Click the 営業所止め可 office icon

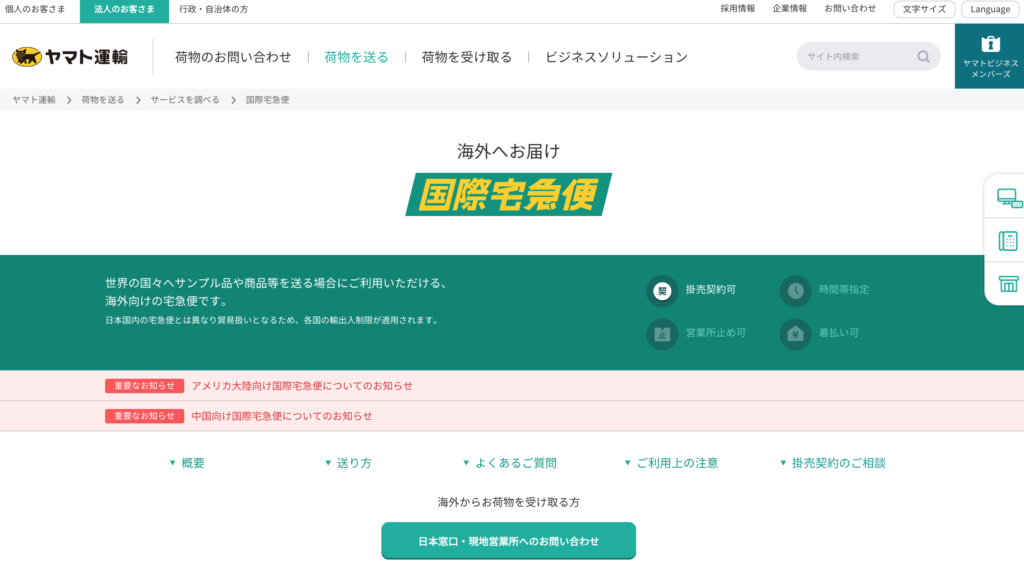662,334
